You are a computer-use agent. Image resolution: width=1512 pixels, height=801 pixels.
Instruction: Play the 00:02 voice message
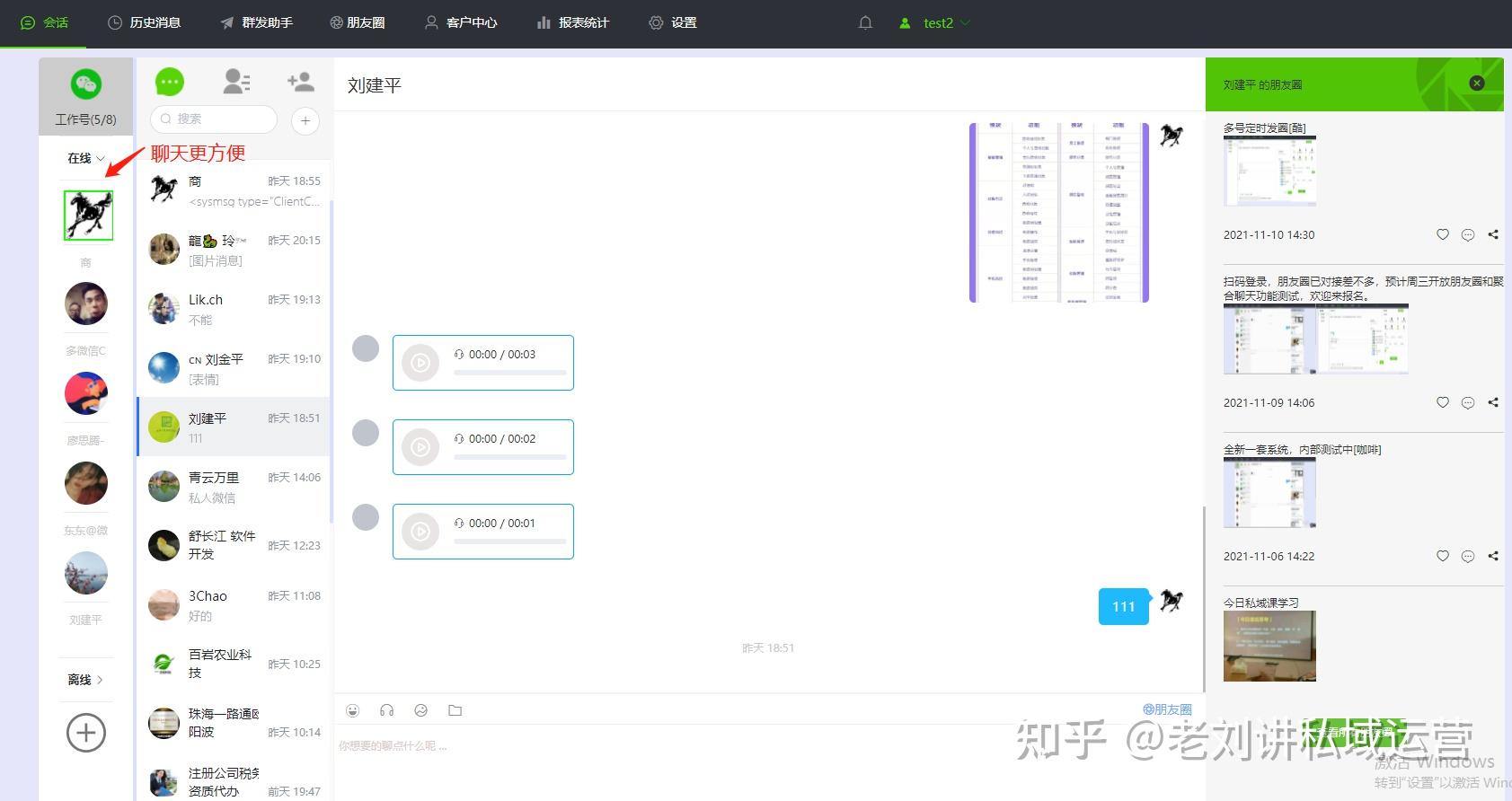coord(420,447)
